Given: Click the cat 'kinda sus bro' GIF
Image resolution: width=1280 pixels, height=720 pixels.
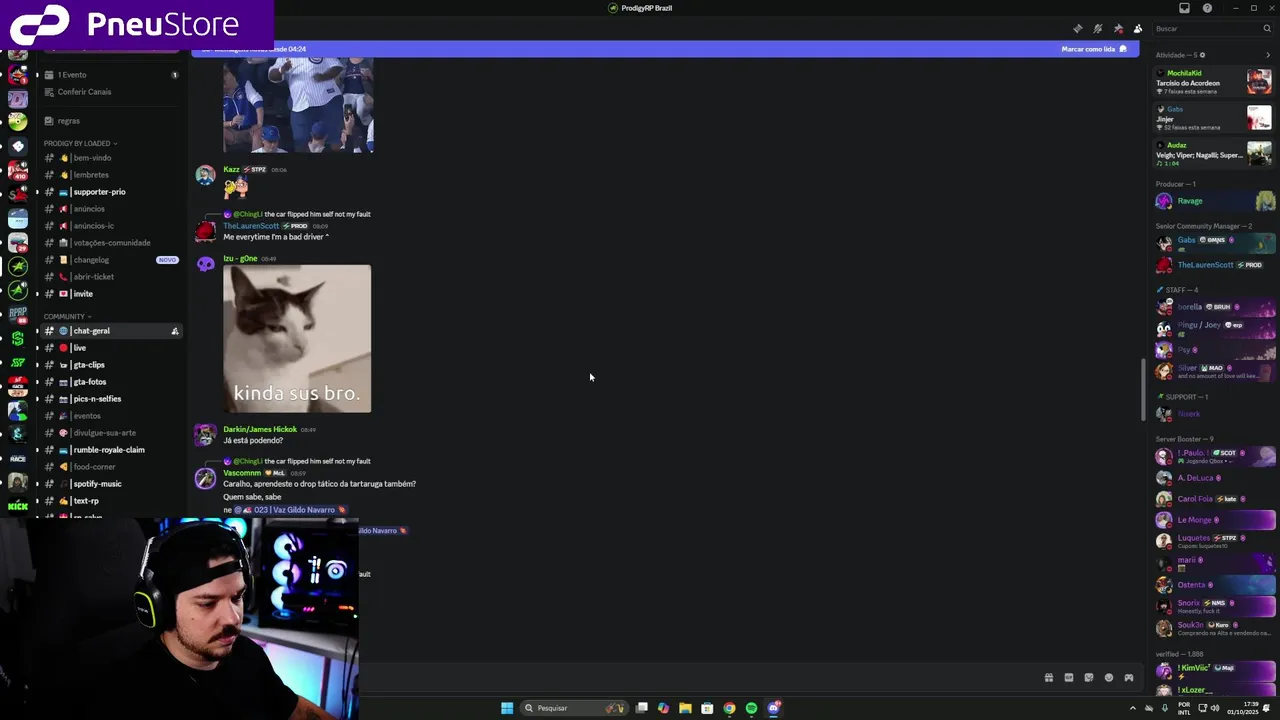Looking at the screenshot, I should (x=297, y=338).
